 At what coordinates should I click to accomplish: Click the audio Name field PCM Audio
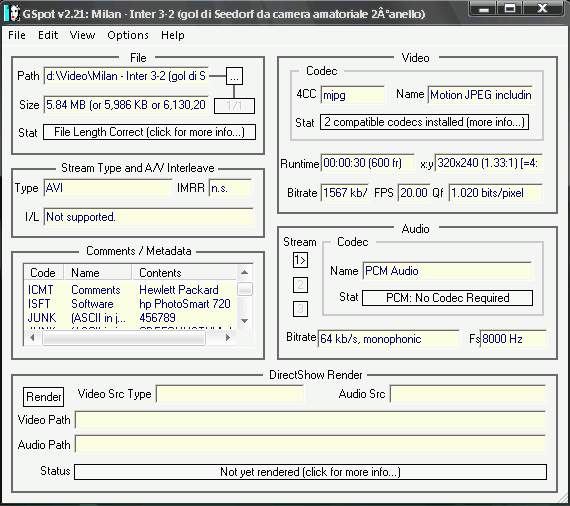(447, 271)
